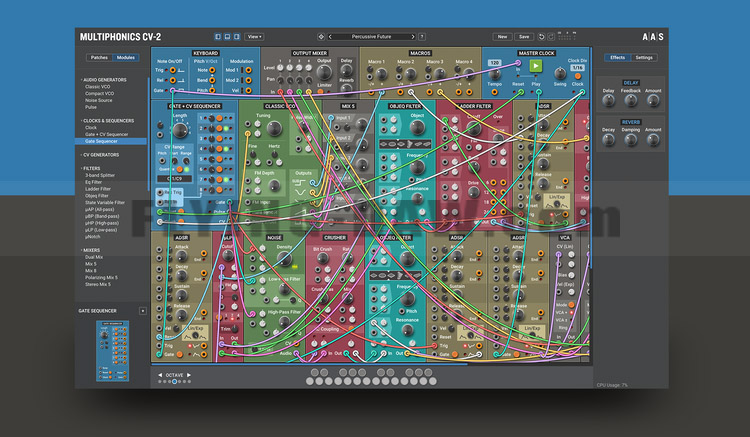
Task: Switch to the Modules tab
Action: pyautogui.click(x=126, y=57)
